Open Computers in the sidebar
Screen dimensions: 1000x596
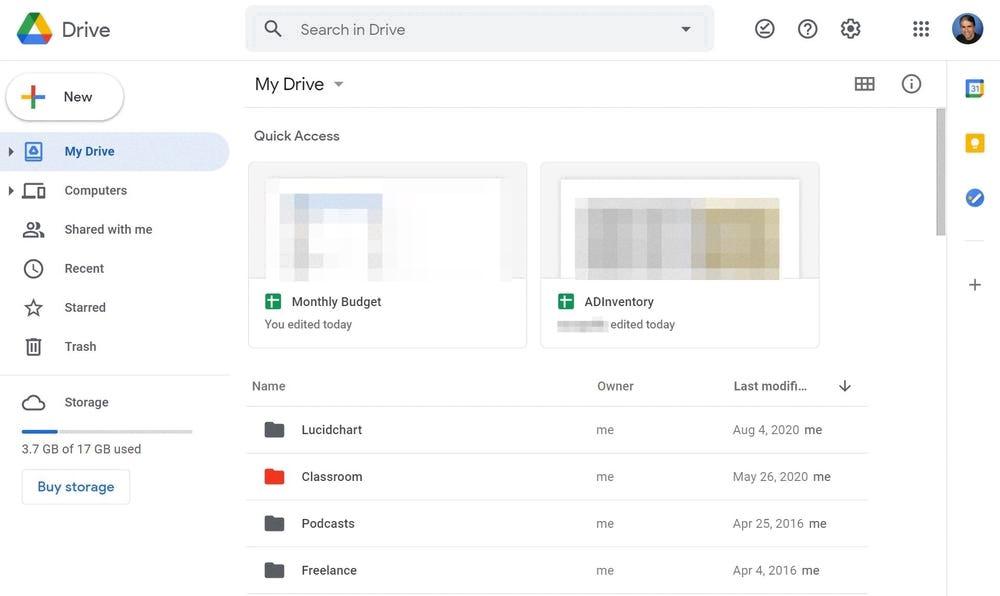tap(96, 191)
